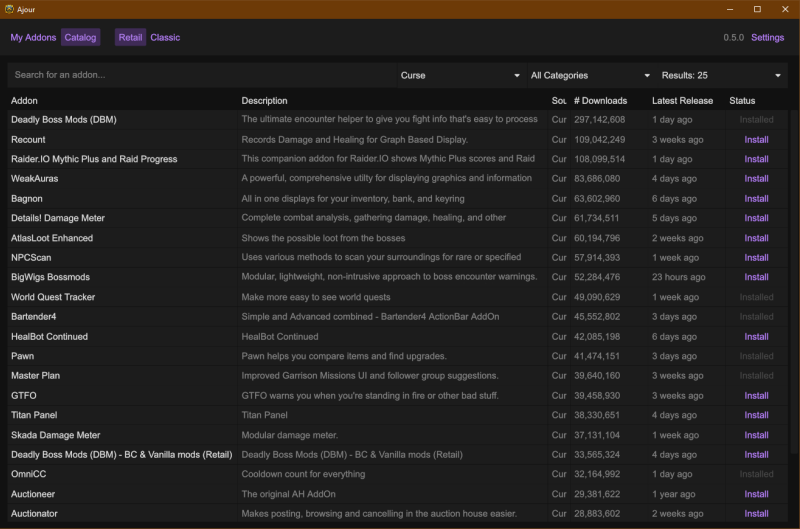Install the GTFO addon
Image resolution: width=800 pixels, height=529 pixels.
(x=756, y=395)
